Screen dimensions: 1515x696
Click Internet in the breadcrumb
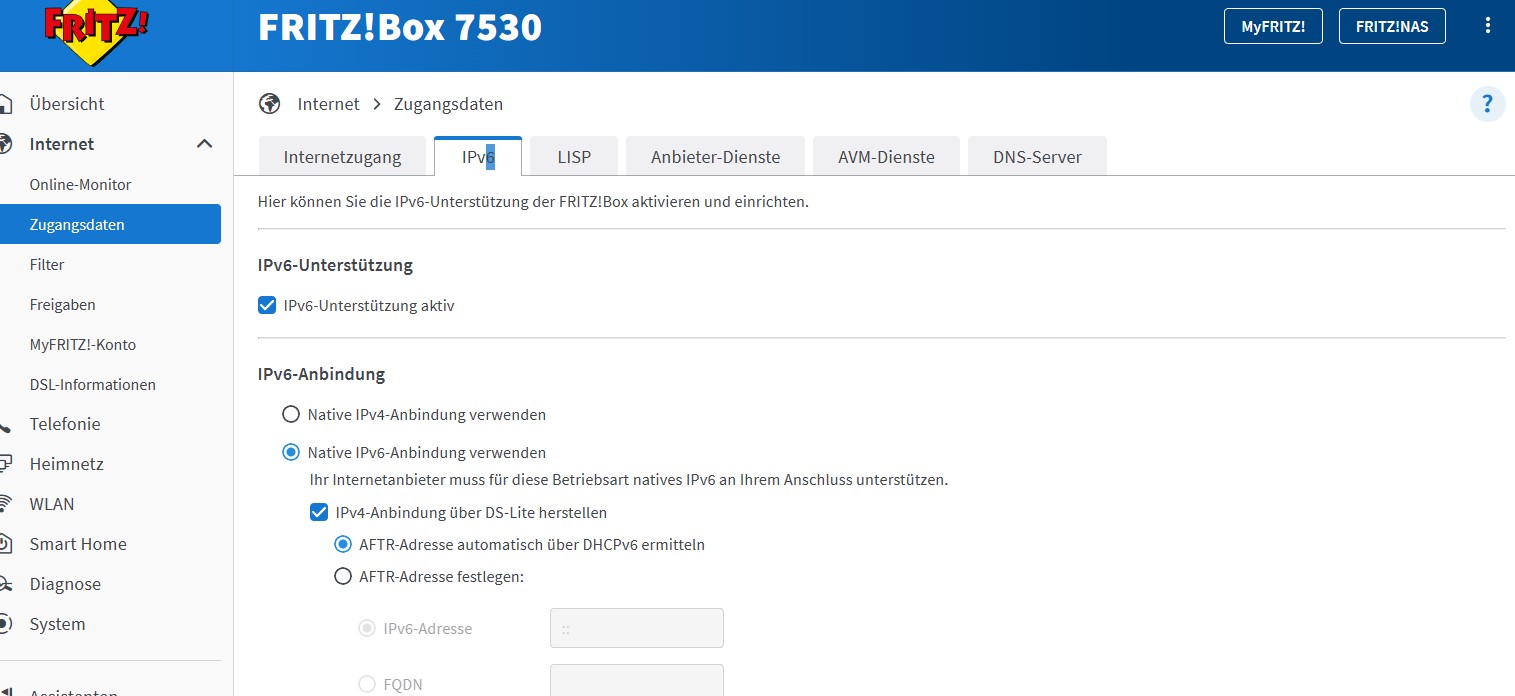(x=328, y=104)
